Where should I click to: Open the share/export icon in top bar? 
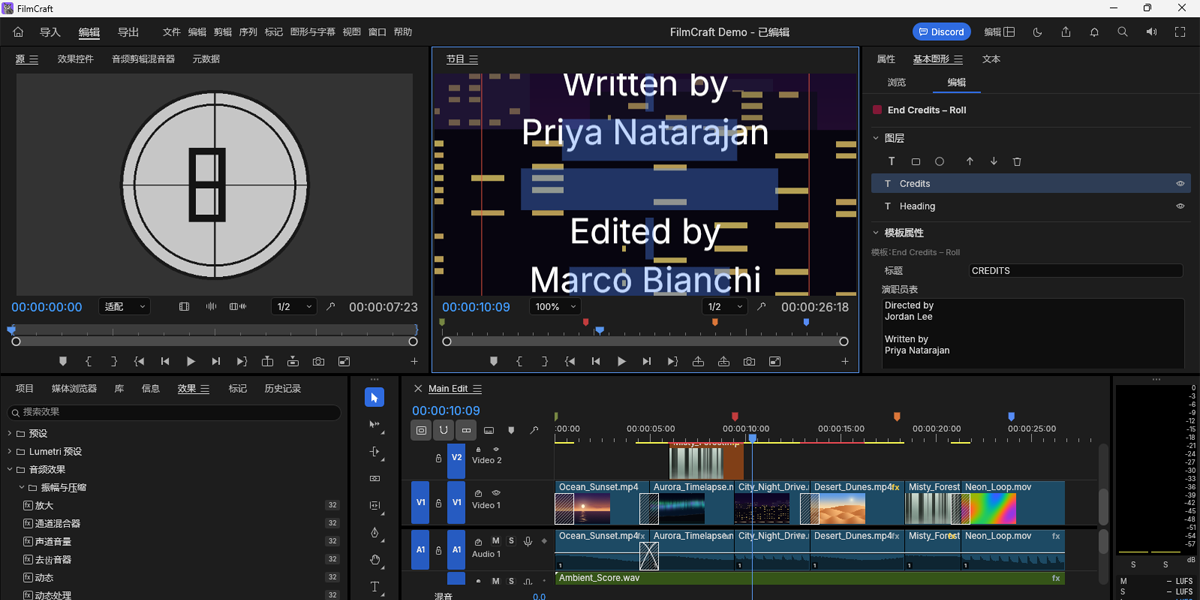click(x=1066, y=32)
